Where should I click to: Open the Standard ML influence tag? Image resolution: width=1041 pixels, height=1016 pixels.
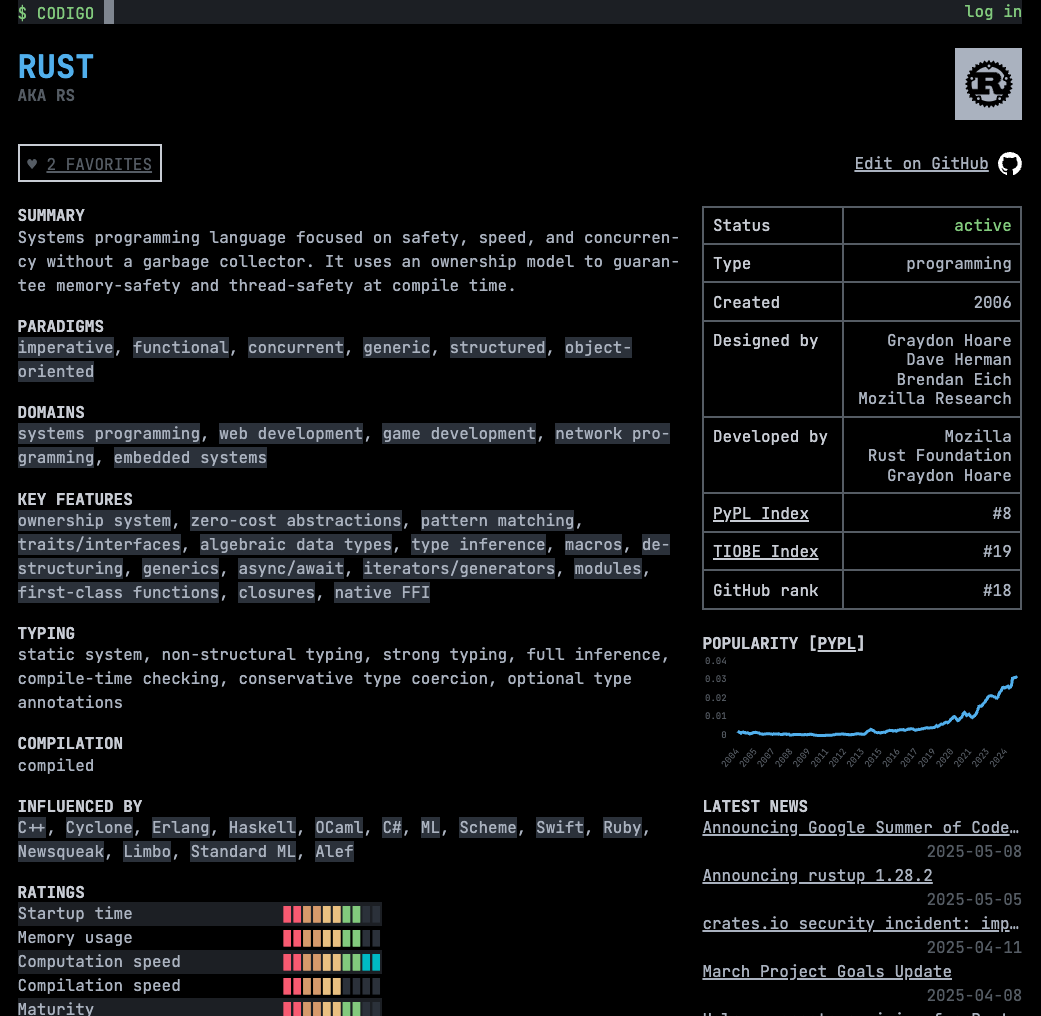point(243,851)
